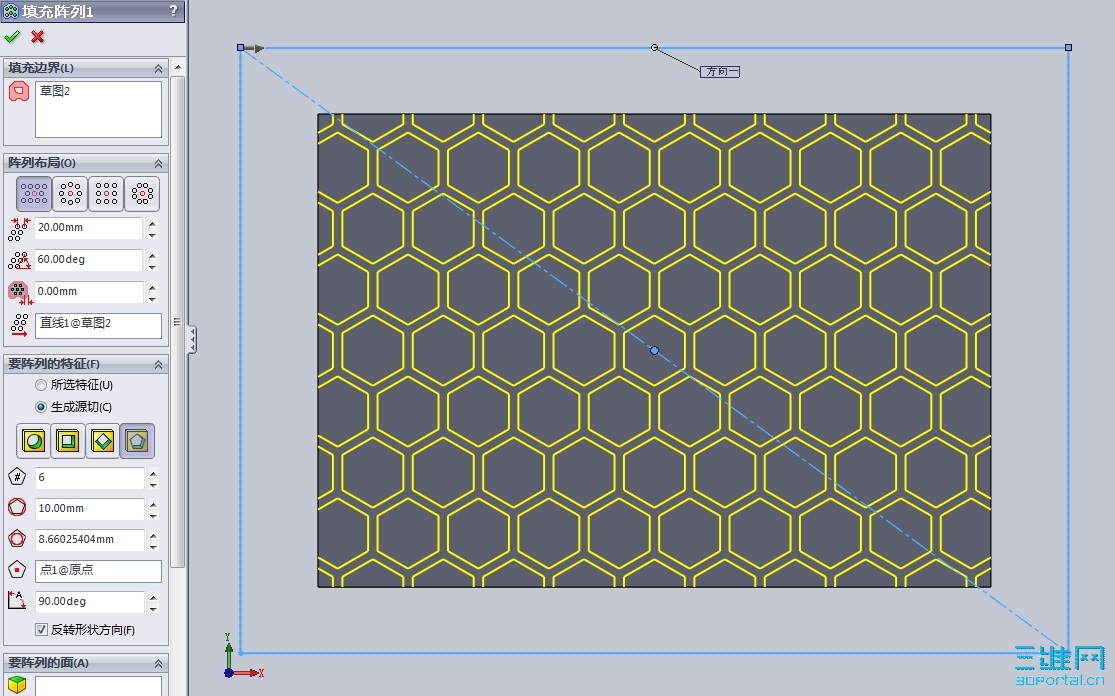This screenshot has width=1115, height=696.
Task: Click the 直线1@草图2 direction field
Action: point(98,325)
